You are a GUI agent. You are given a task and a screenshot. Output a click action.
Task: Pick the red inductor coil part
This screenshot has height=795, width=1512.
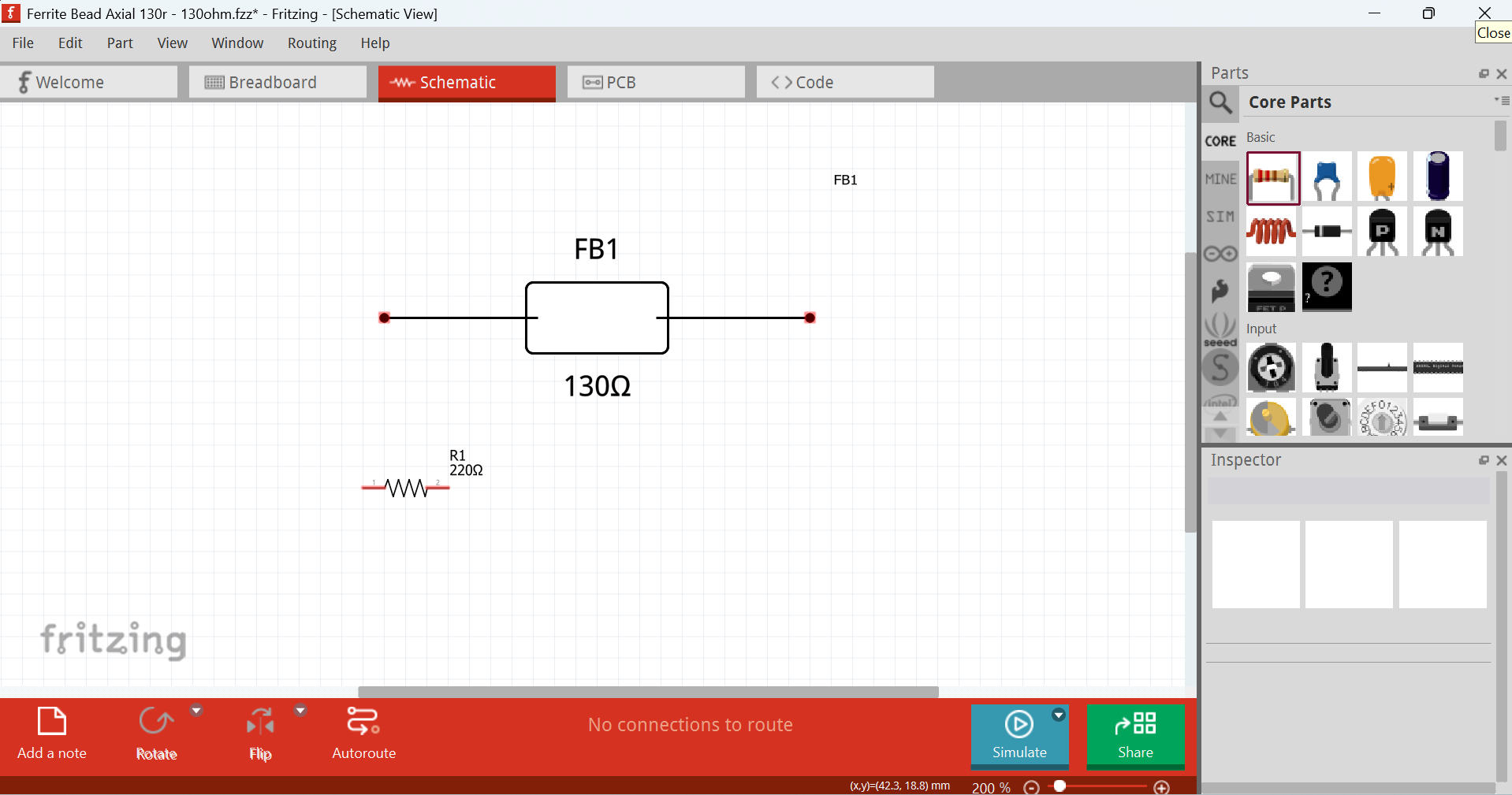[x=1271, y=232]
